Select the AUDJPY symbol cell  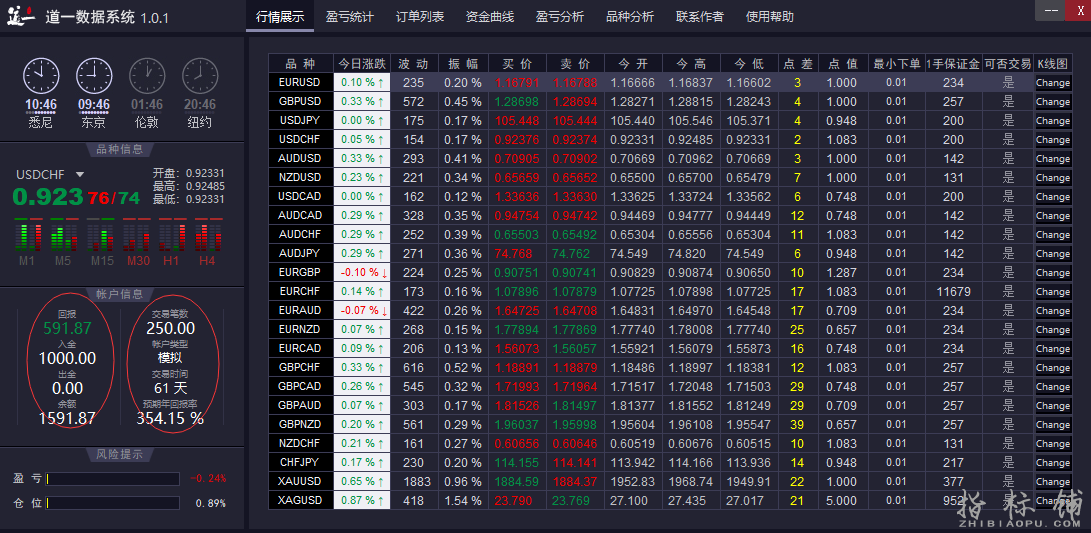[x=301, y=253]
